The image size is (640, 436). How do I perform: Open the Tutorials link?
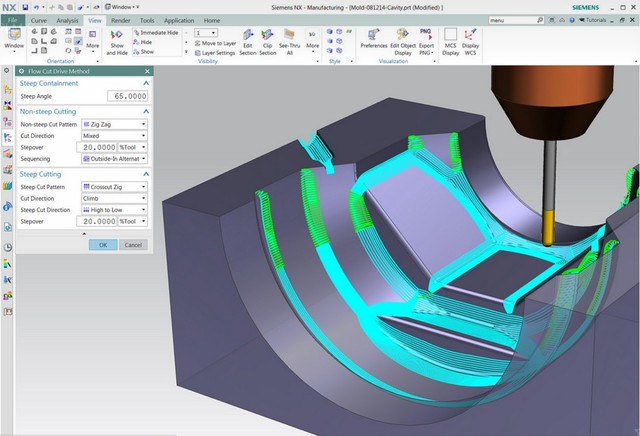click(593, 20)
